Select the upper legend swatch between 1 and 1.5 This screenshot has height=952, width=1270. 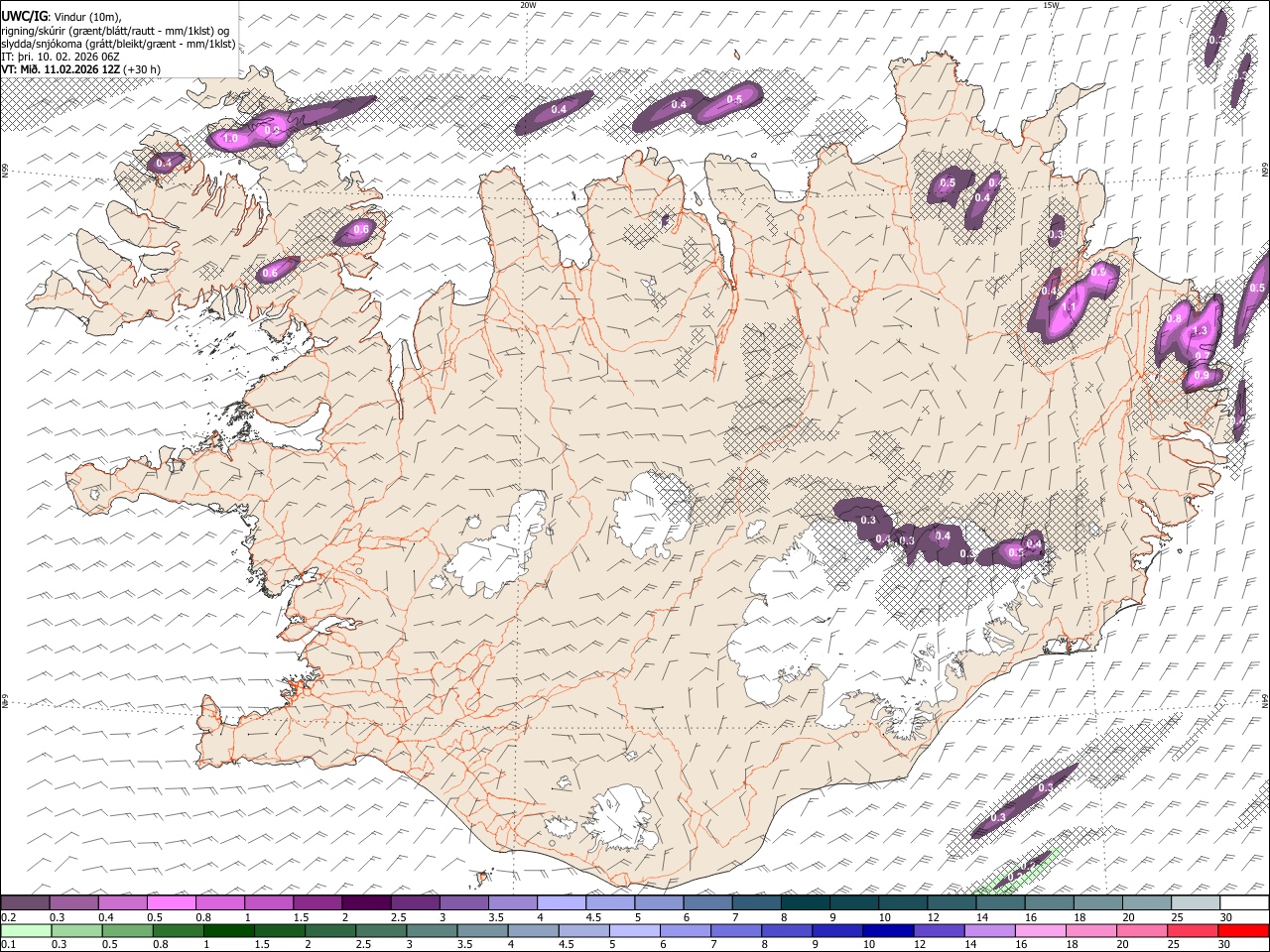pyautogui.click(x=268, y=903)
